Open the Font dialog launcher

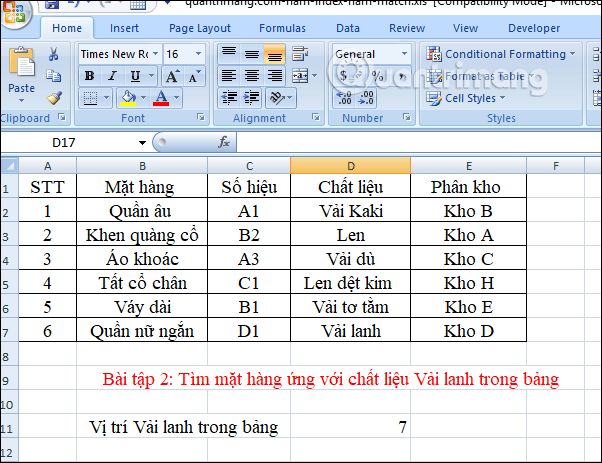pos(200,117)
